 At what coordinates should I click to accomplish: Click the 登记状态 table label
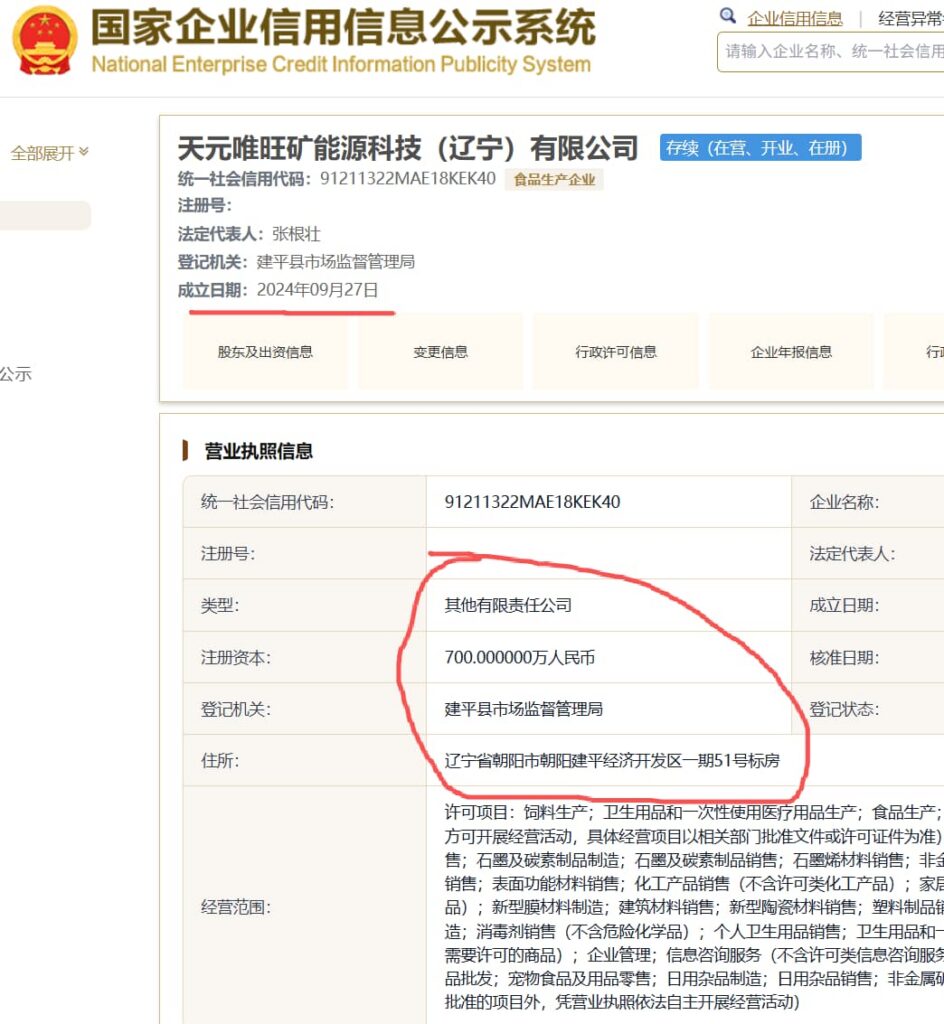pyautogui.click(x=844, y=709)
